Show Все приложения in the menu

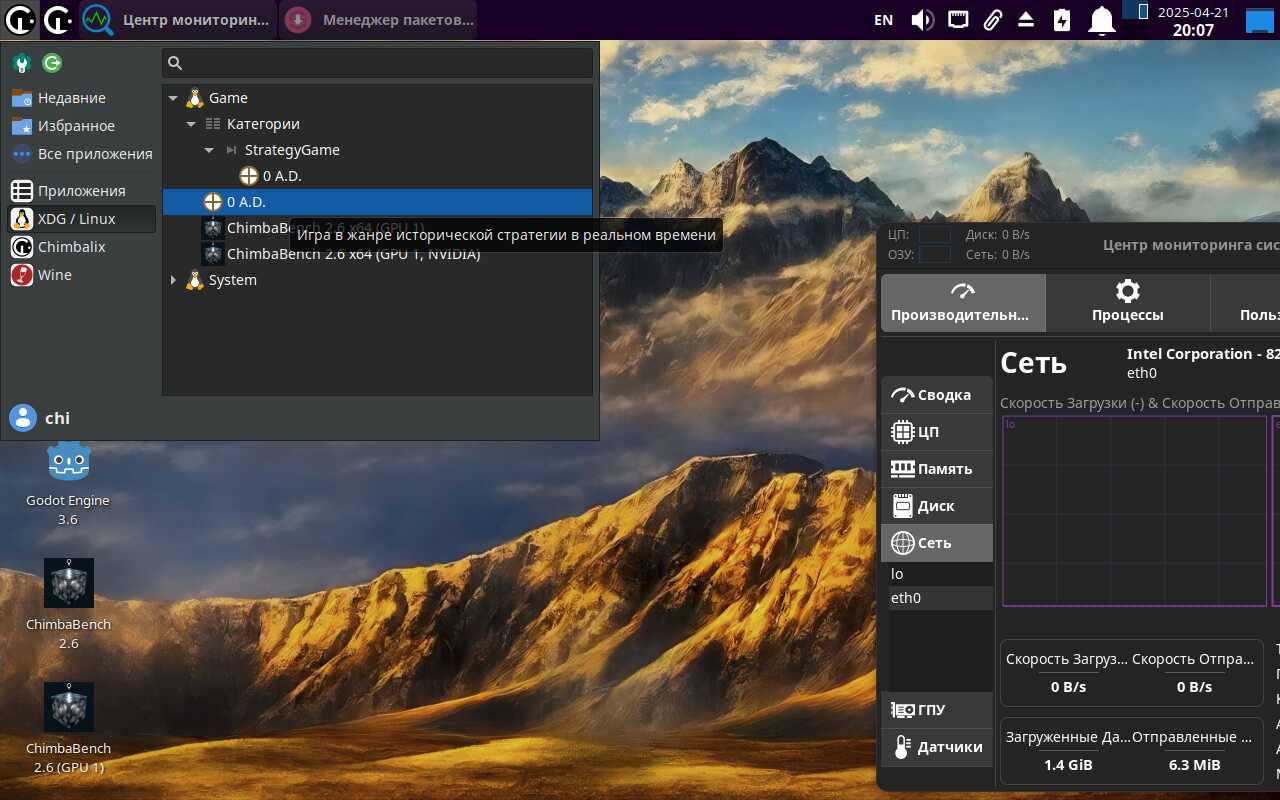(82, 154)
